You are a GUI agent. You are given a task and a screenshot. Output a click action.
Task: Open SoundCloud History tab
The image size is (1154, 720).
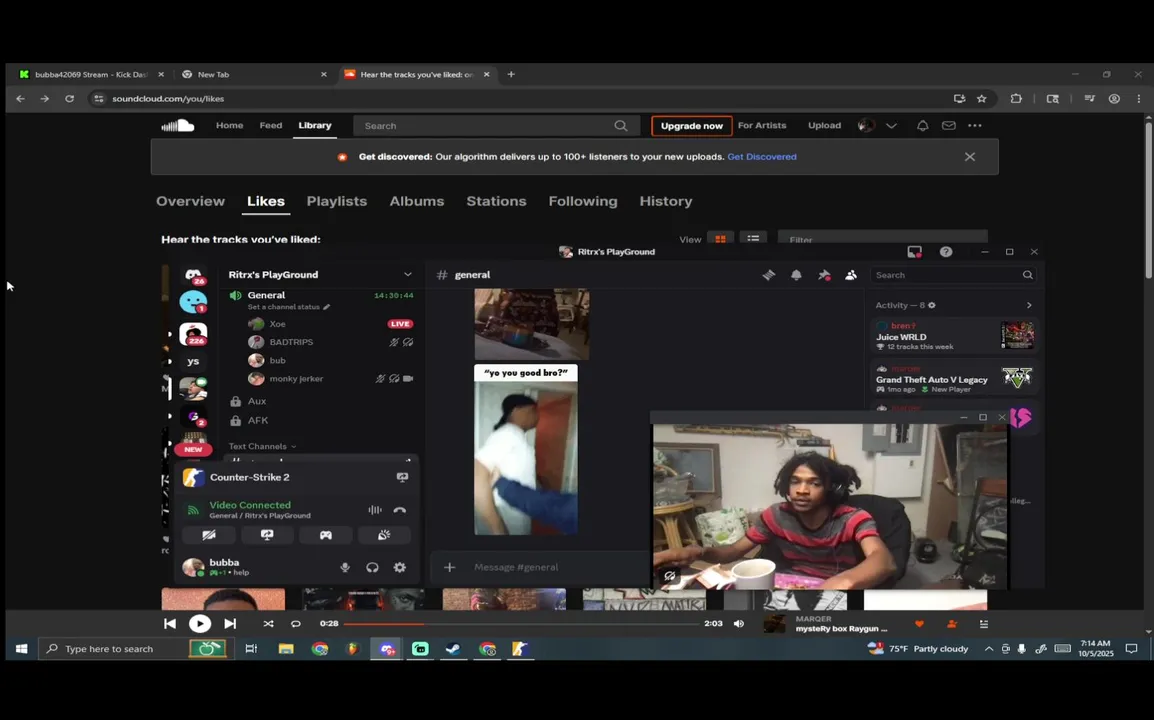[665, 201]
